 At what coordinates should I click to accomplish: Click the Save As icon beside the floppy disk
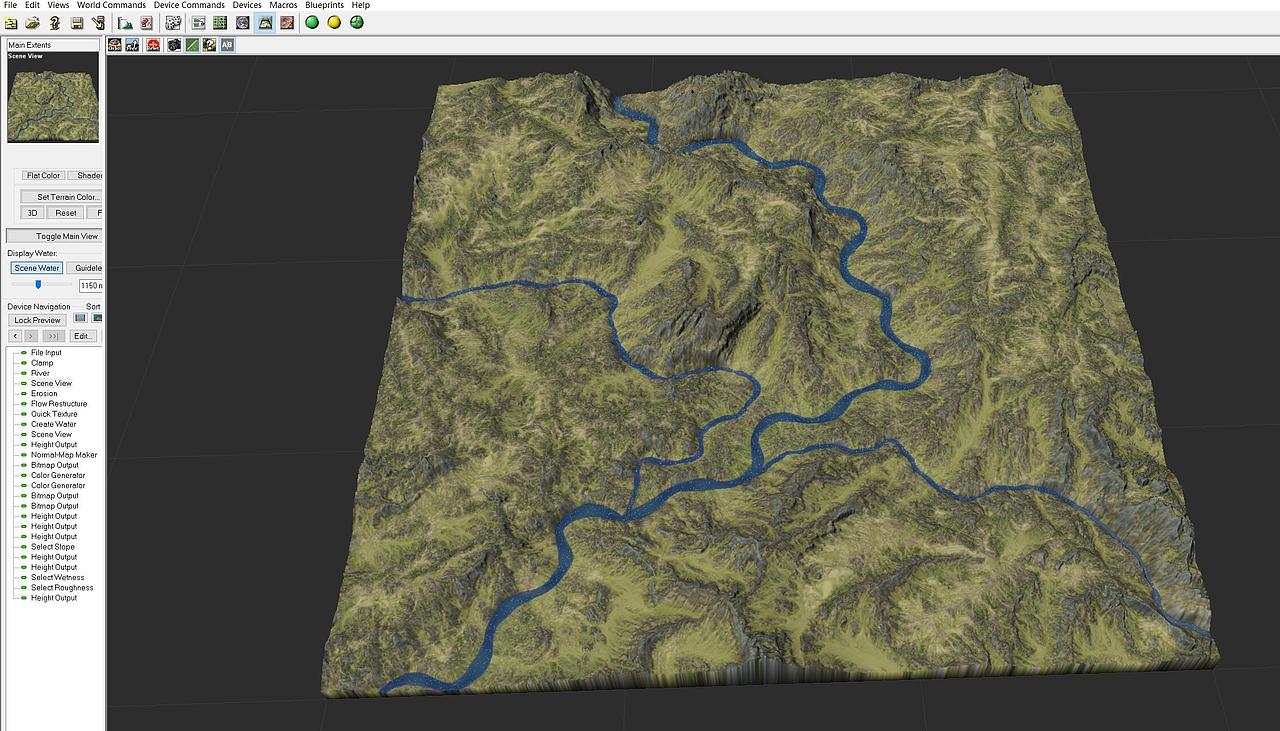click(x=98, y=22)
